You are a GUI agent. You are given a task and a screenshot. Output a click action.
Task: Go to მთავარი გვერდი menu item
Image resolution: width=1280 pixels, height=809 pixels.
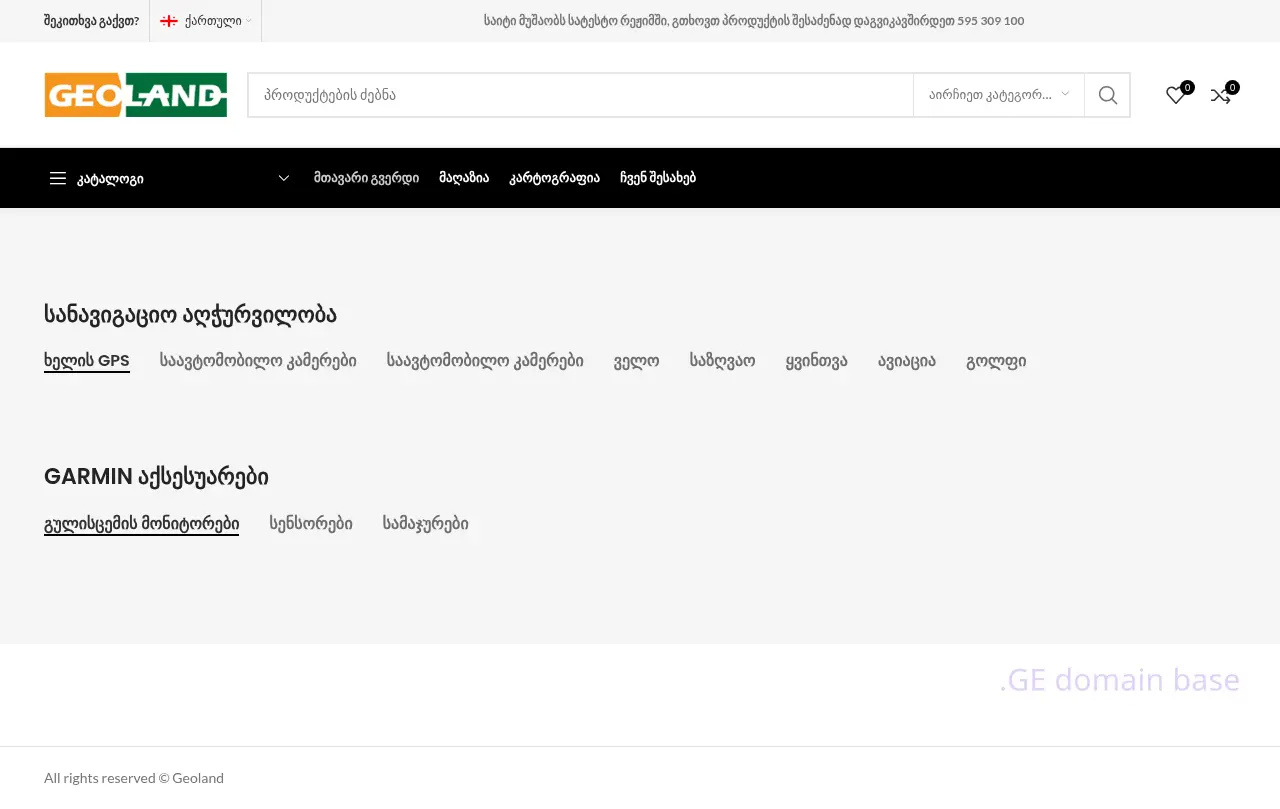366,178
